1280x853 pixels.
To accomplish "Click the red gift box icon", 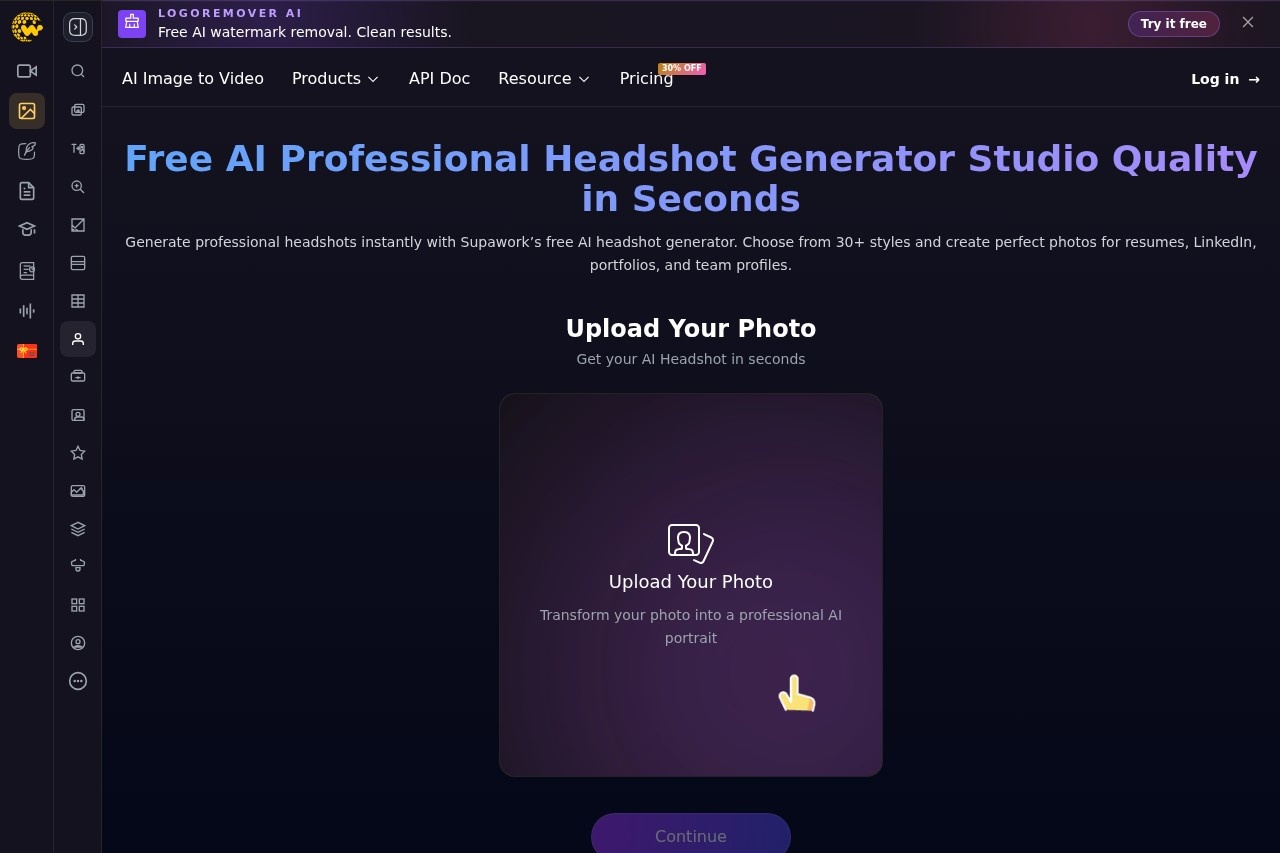I will coord(27,351).
